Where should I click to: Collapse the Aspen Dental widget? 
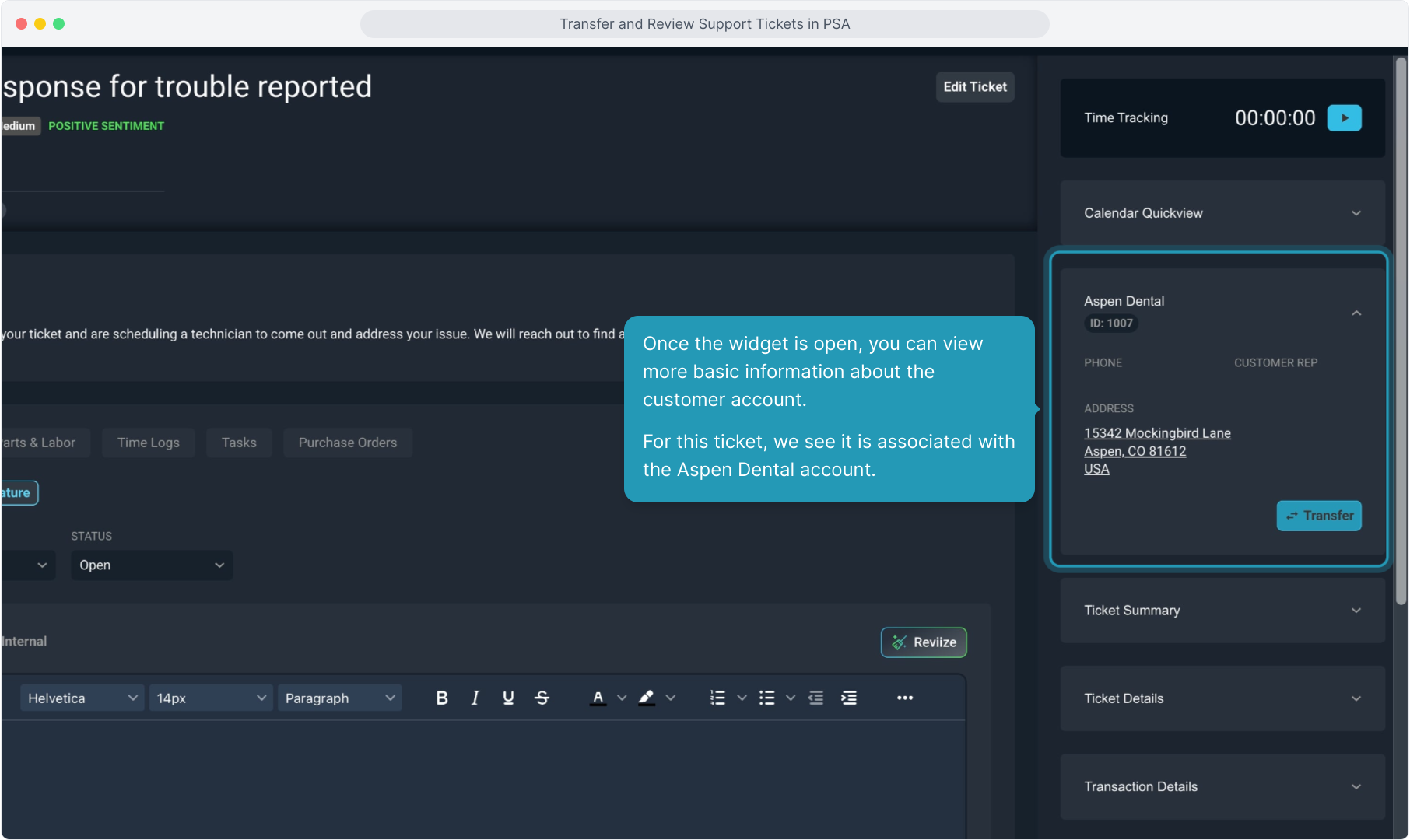(1356, 313)
